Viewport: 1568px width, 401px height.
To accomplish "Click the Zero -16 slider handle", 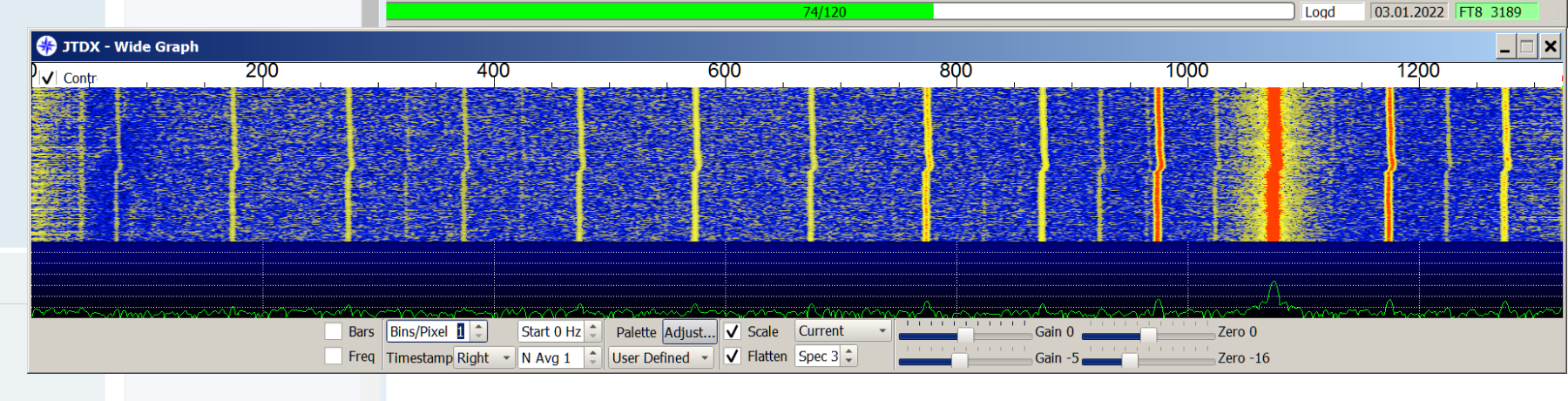I will coord(1129,360).
